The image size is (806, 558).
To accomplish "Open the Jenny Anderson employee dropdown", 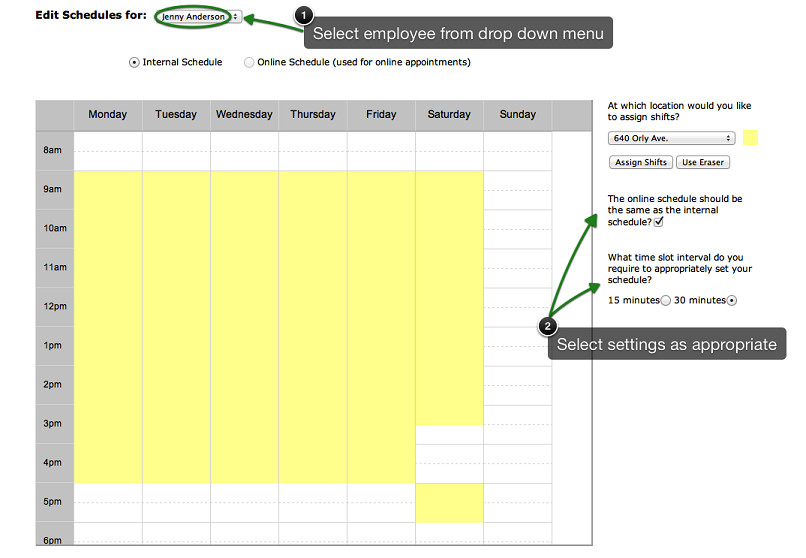I will click(198, 17).
